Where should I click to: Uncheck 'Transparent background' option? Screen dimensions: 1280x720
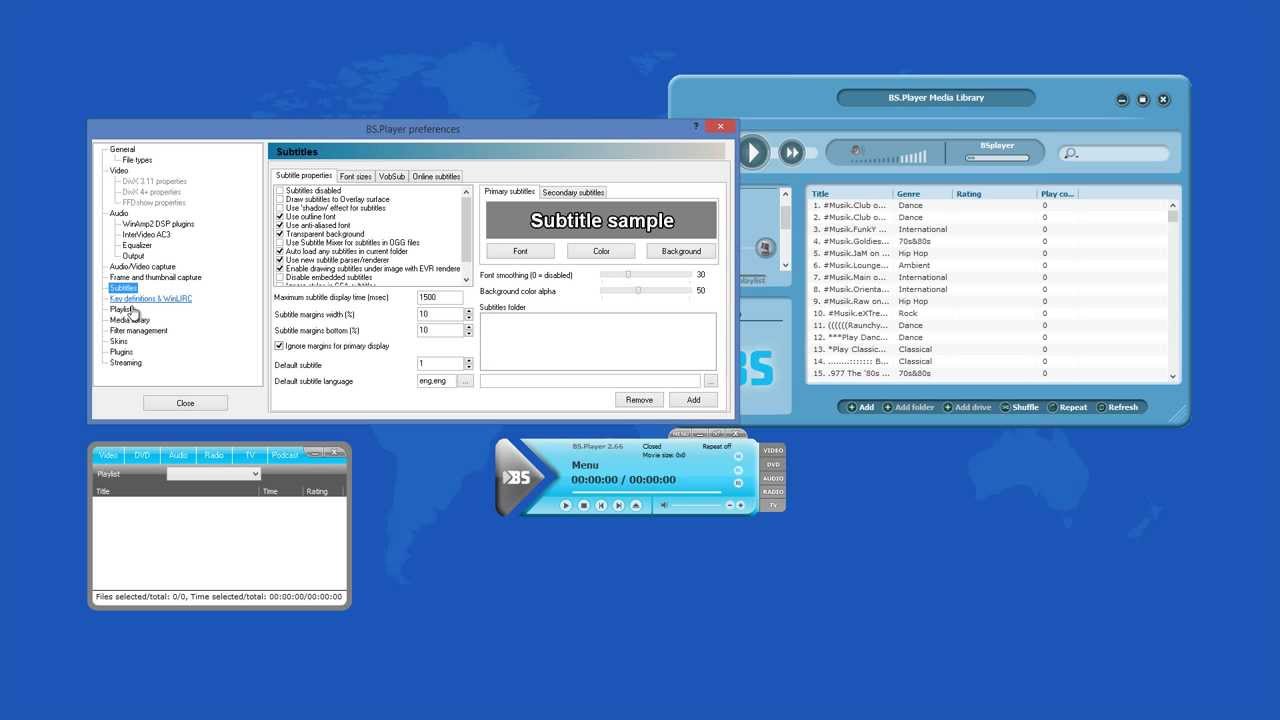coord(280,234)
